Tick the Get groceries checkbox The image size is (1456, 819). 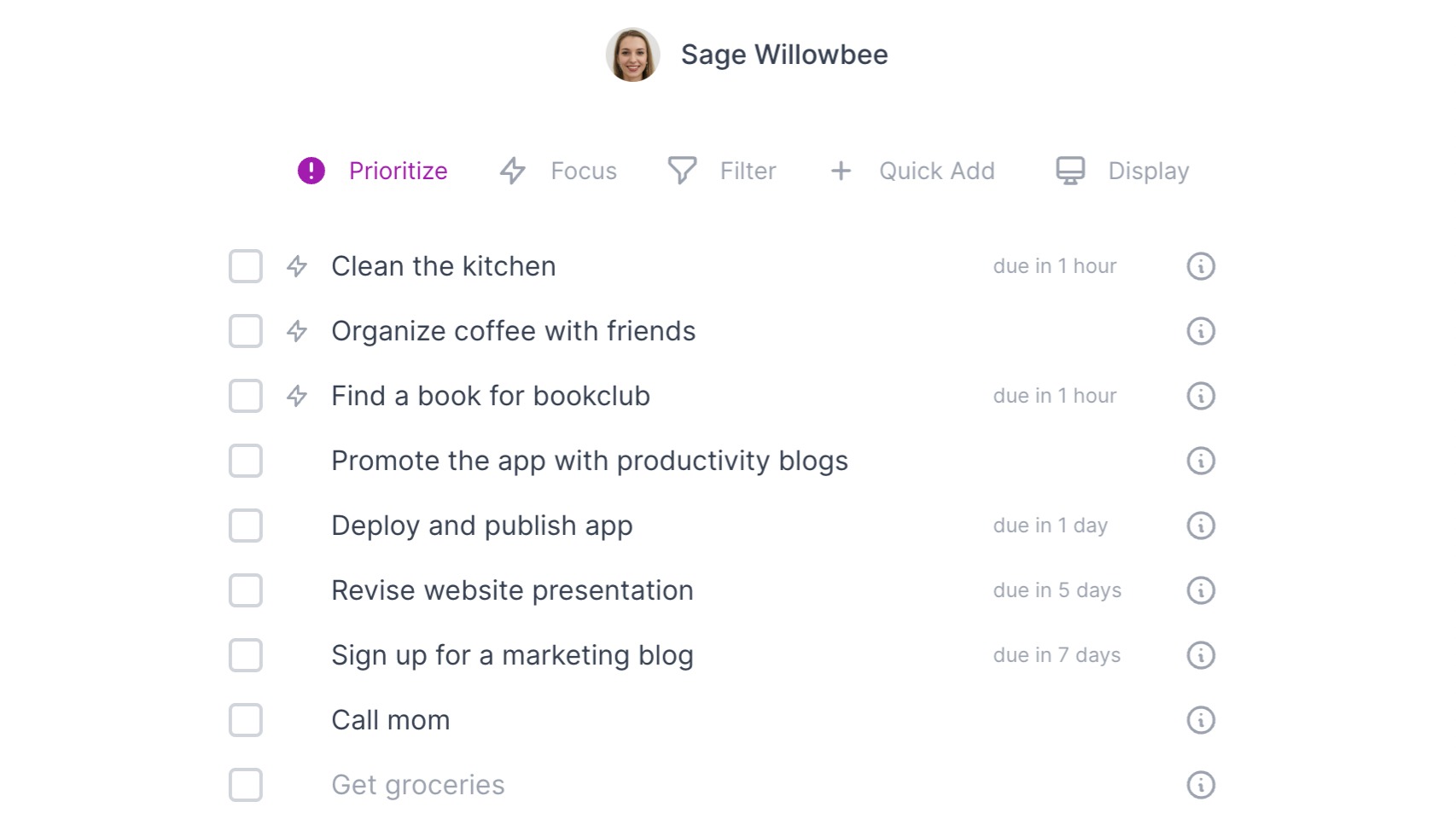click(x=246, y=785)
